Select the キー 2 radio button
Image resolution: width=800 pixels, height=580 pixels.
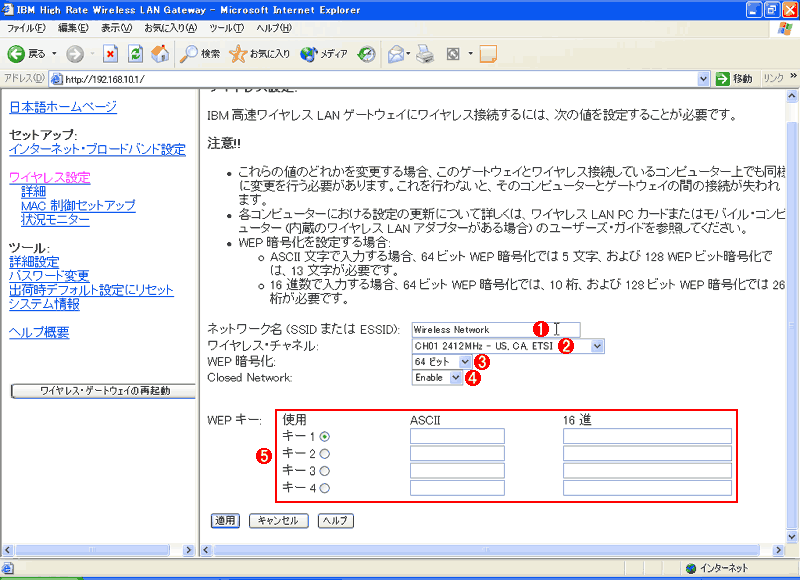(324, 453)
